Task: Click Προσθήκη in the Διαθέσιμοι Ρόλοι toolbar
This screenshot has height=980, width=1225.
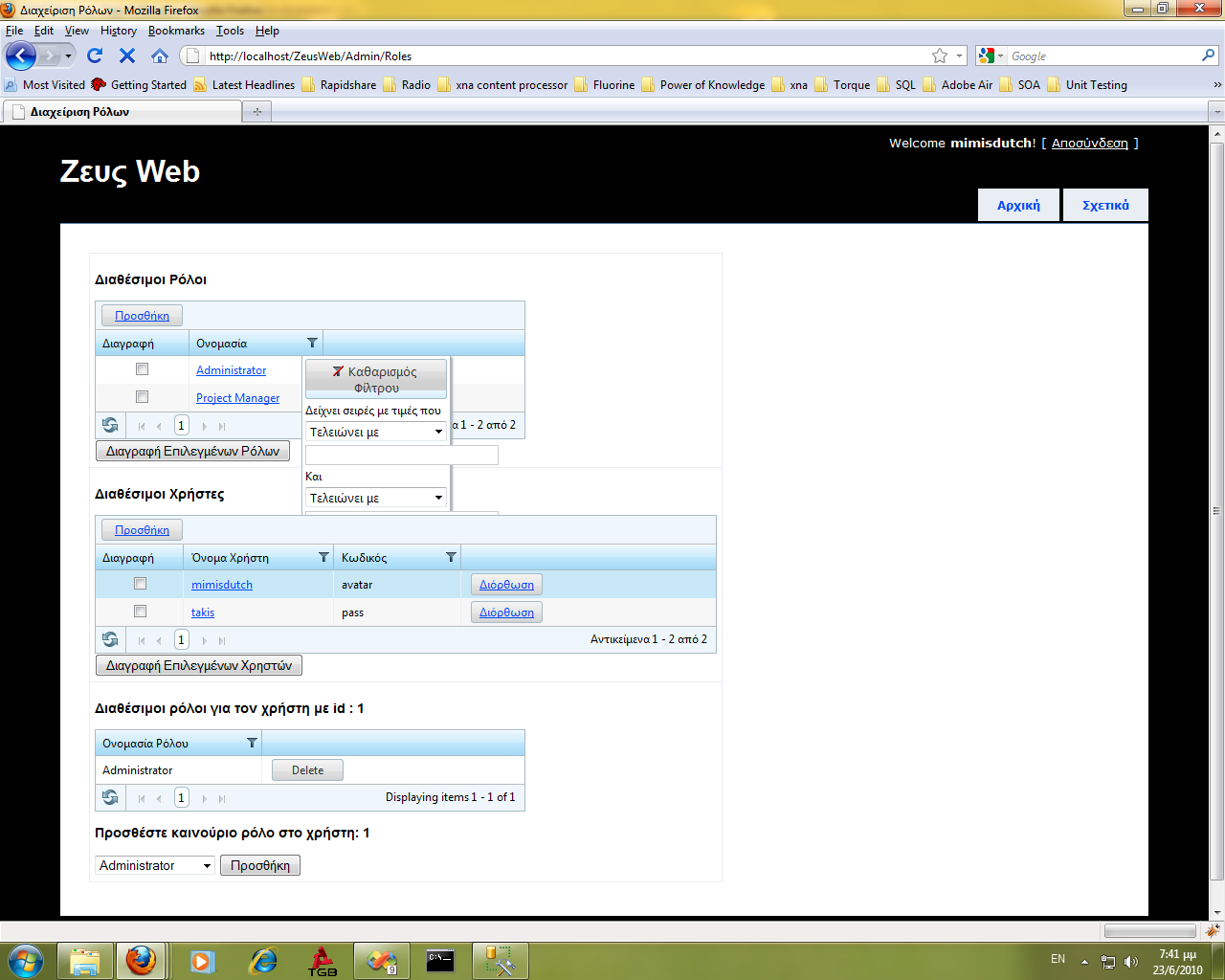Action: coord(142,315)
